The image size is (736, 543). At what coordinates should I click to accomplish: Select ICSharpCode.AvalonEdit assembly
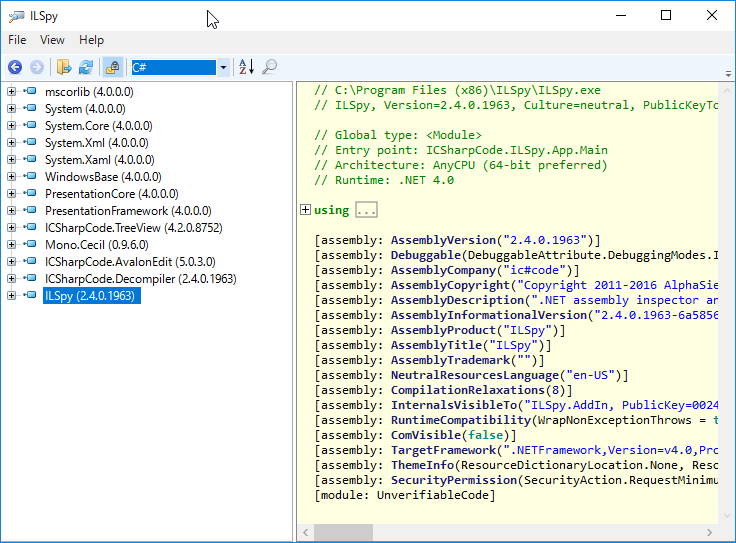pyautogui.click(x=130, y=261)
